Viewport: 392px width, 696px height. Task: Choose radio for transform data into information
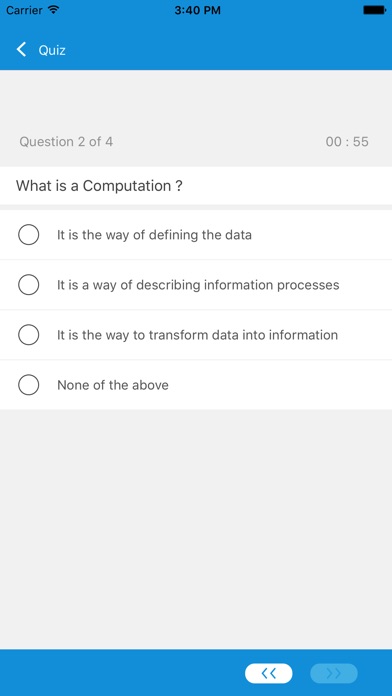click(x=28, y=335)
